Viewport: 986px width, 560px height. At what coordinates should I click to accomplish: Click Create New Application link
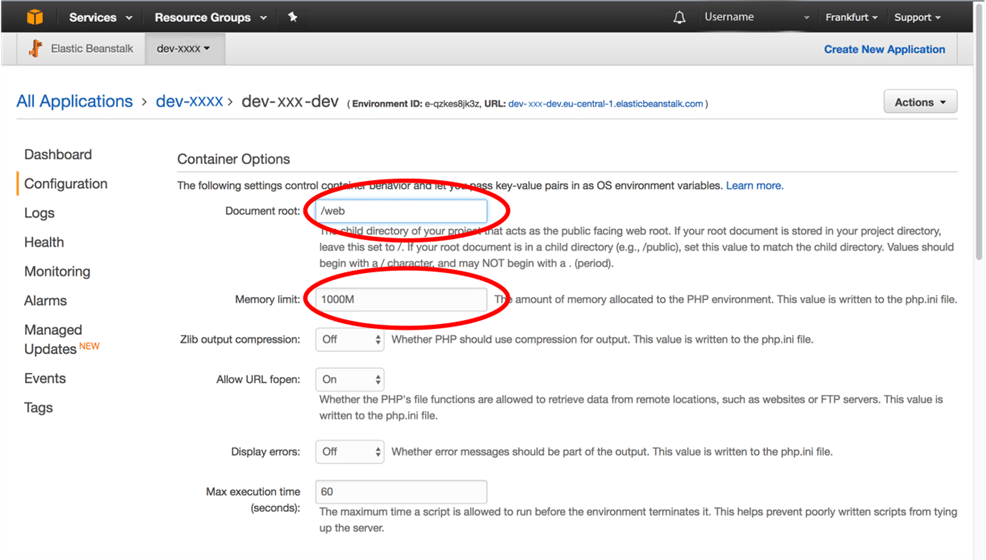884,49
